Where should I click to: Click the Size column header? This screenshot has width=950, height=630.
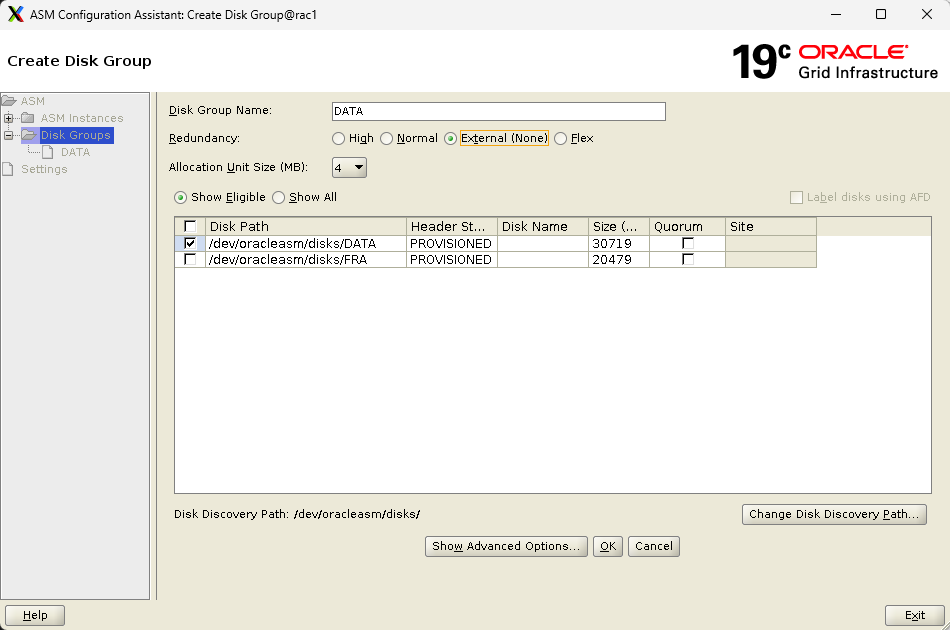(619, 227)
